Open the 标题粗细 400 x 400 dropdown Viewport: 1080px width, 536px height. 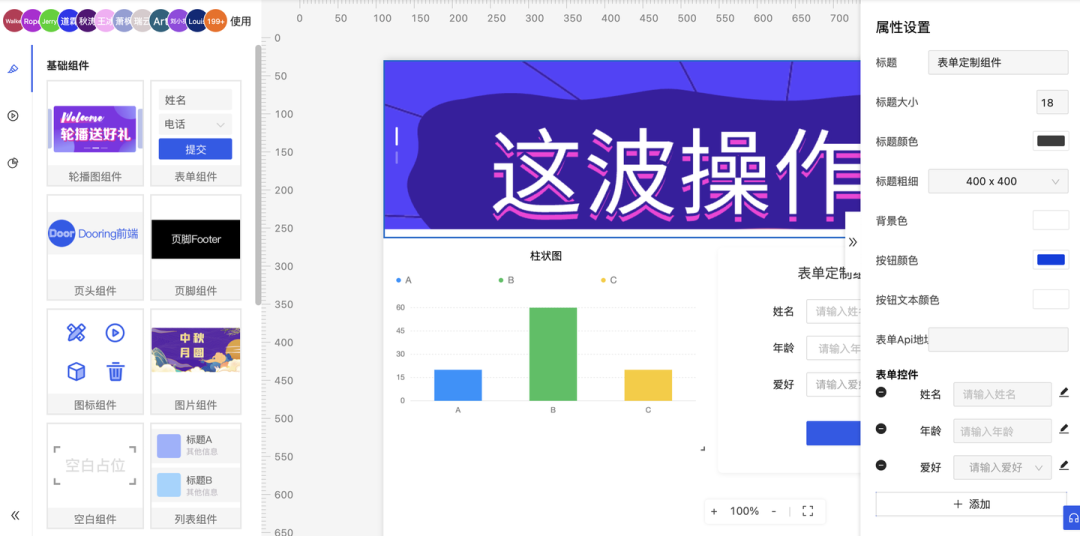pyautogui.click(x=998, y=181)
